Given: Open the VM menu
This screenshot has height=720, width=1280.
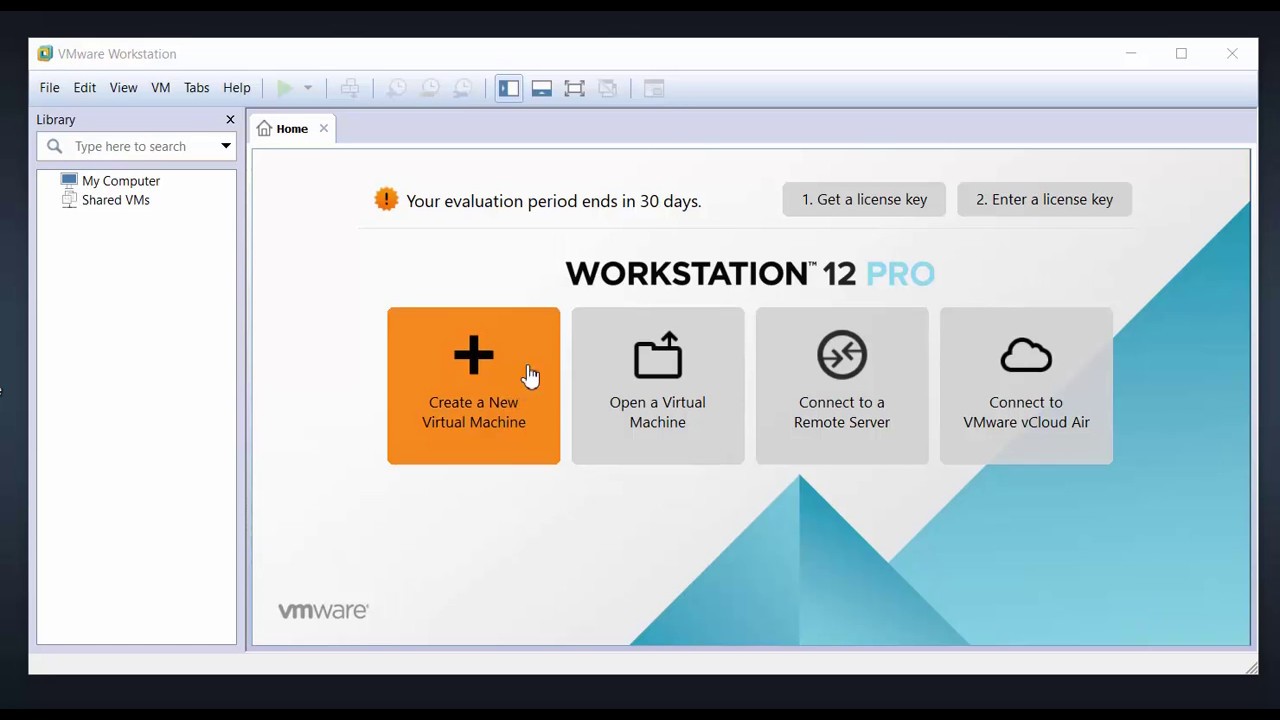Looking at the screenshot, I should [x=161, y=88].
